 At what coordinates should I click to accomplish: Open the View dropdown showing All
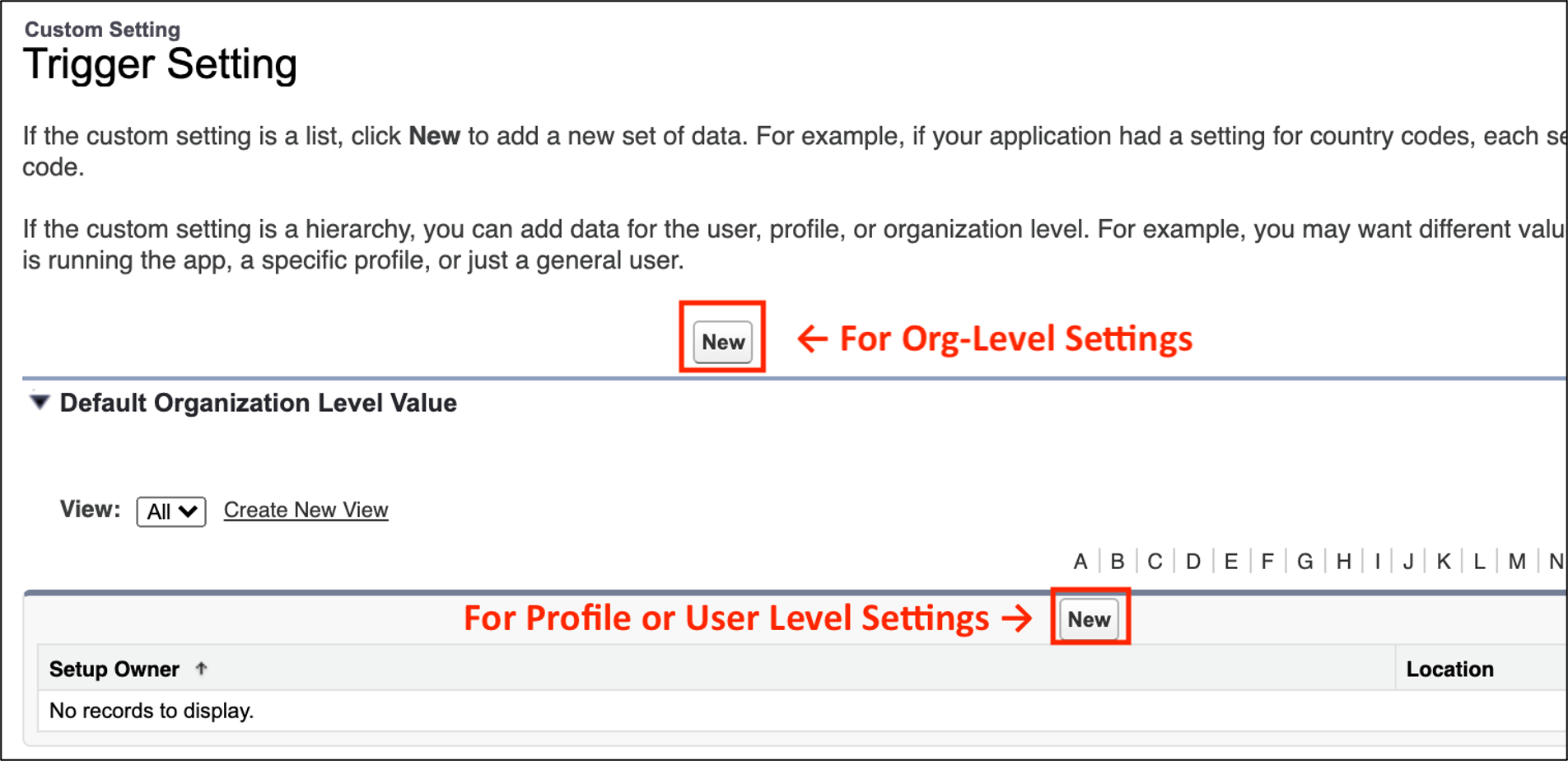click(171, 511)
